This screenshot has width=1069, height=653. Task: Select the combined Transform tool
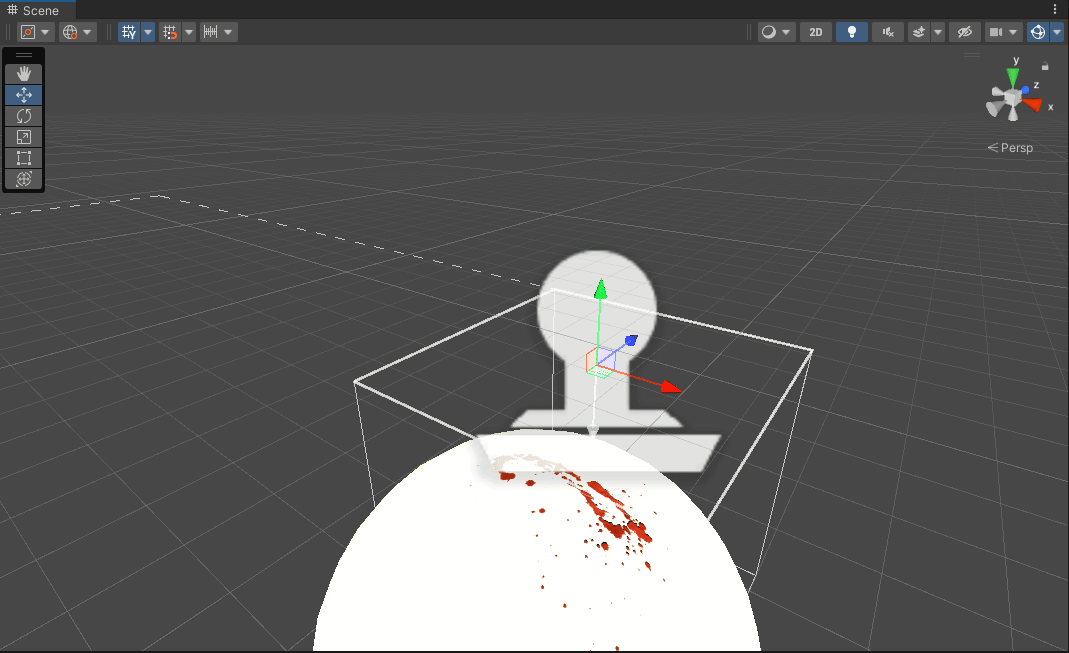(x=23, y=180)
